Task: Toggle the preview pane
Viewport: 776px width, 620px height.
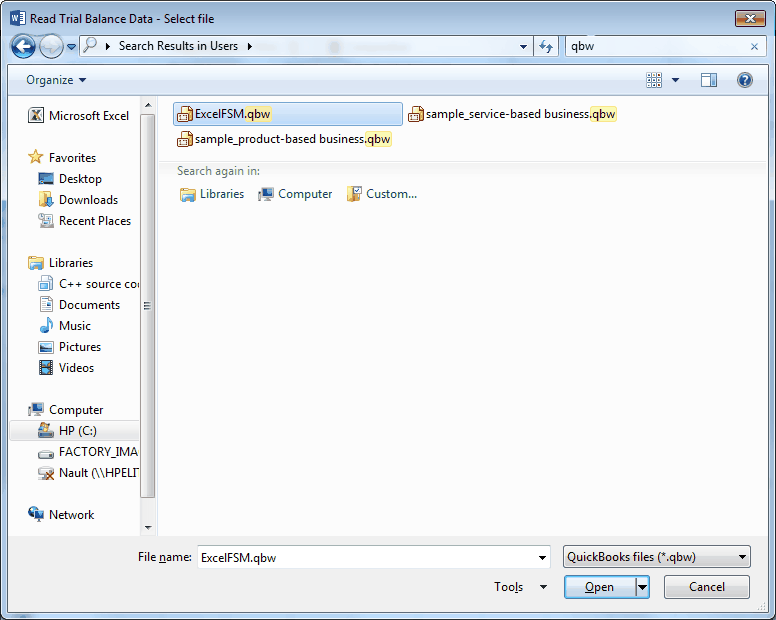Action: 709,80
